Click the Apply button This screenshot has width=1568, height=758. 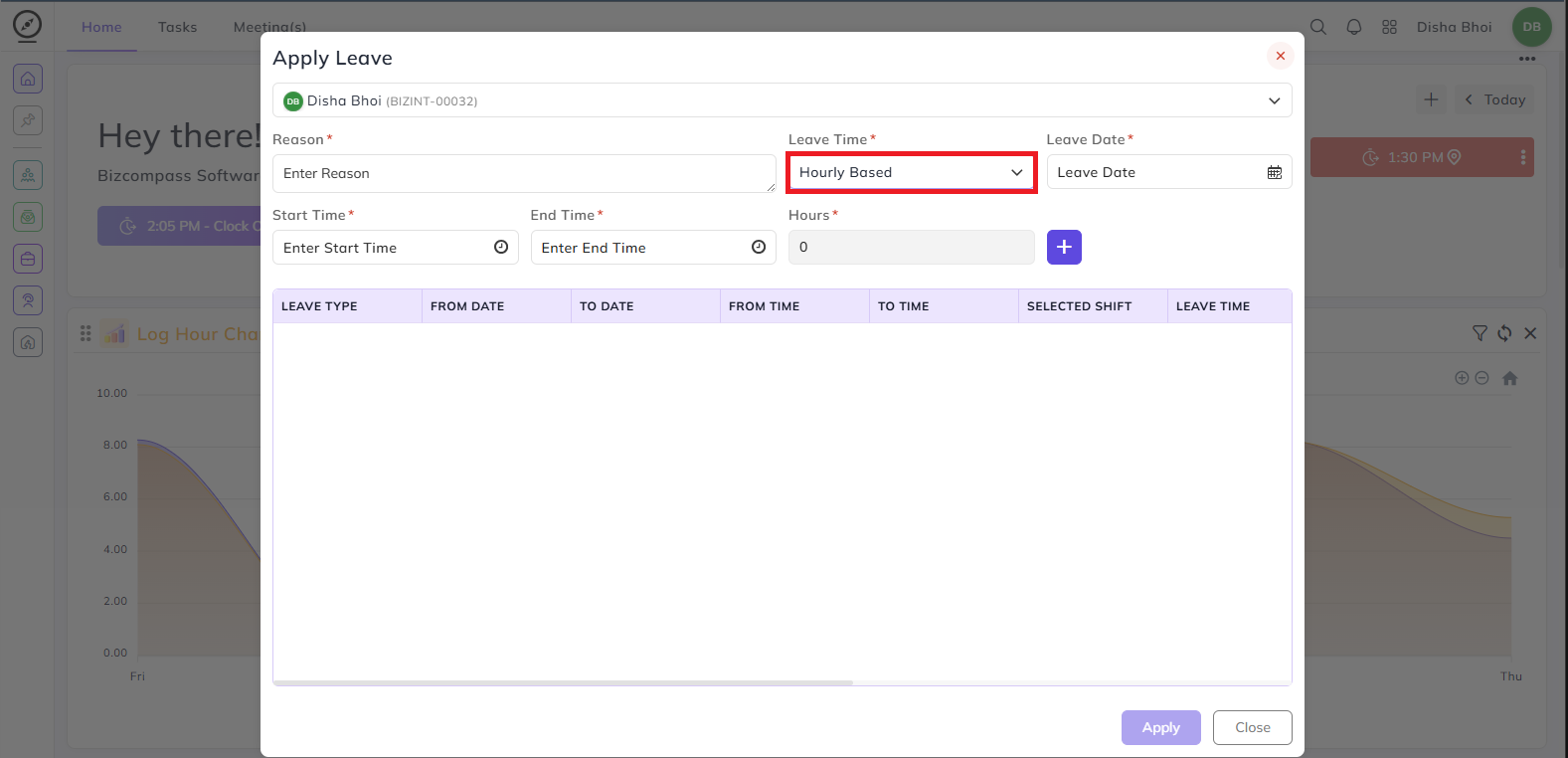[x=1161, y=727]
